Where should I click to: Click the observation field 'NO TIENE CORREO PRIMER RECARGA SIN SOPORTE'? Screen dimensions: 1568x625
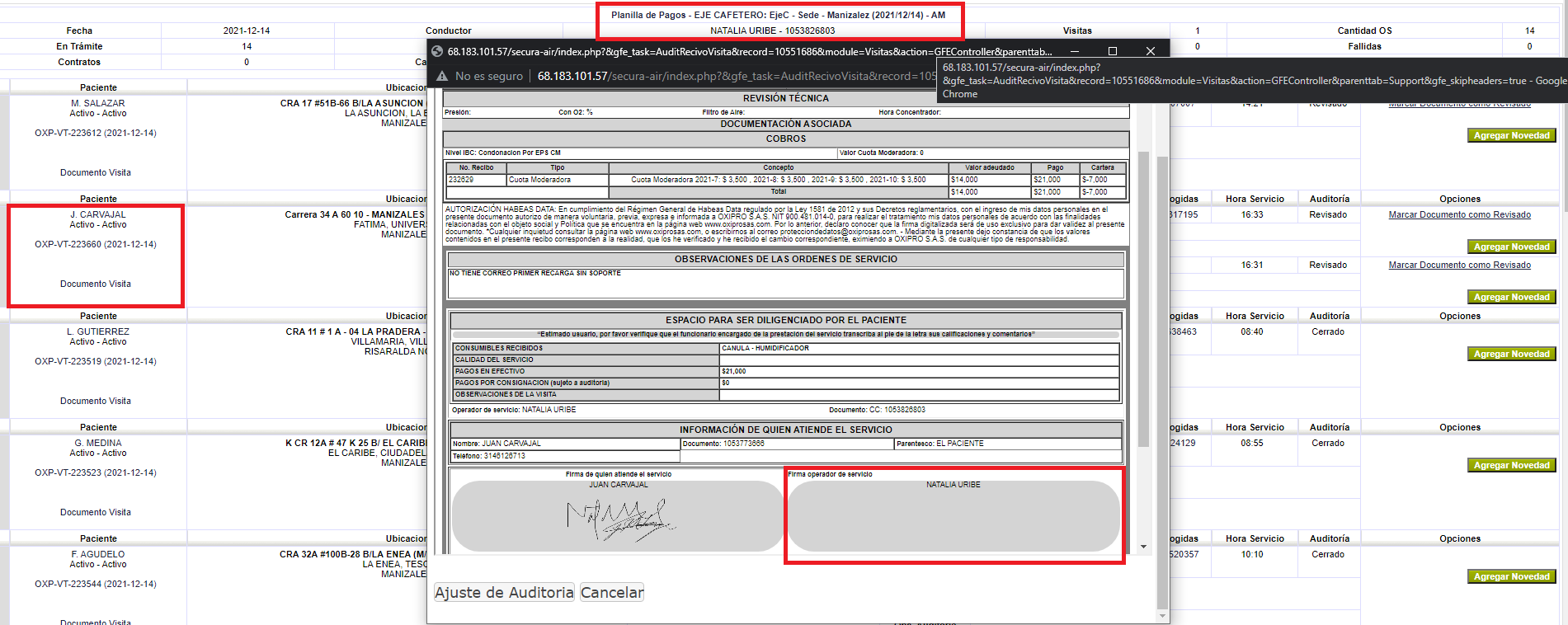785,283
